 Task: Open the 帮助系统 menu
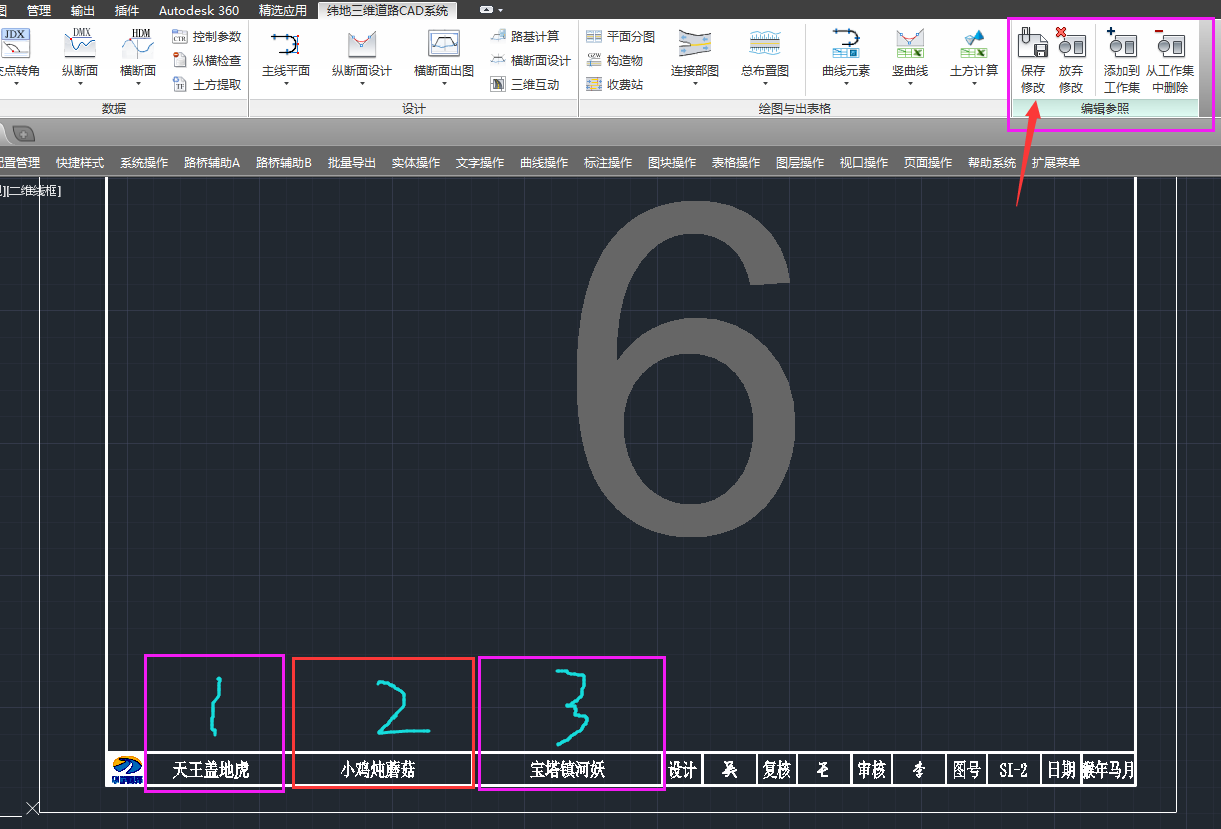tap(992, 163)
